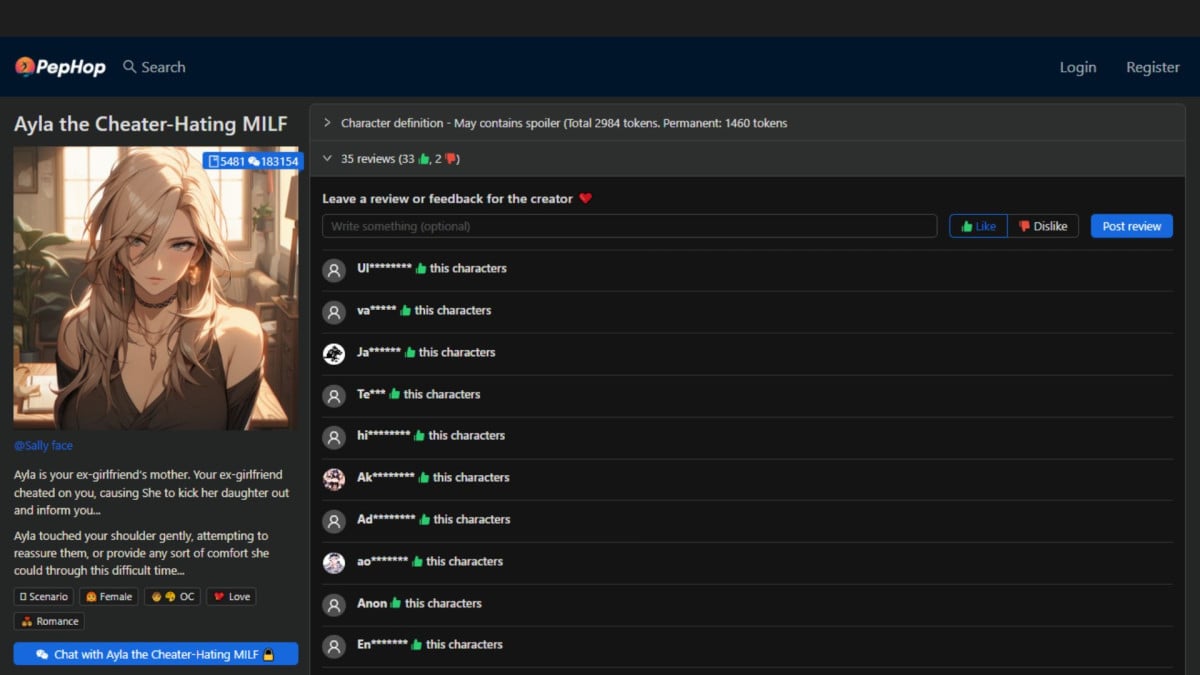Viewport: 1200px width, 675px height.
Task: Click the review text input field
Action: coord(629,226)
